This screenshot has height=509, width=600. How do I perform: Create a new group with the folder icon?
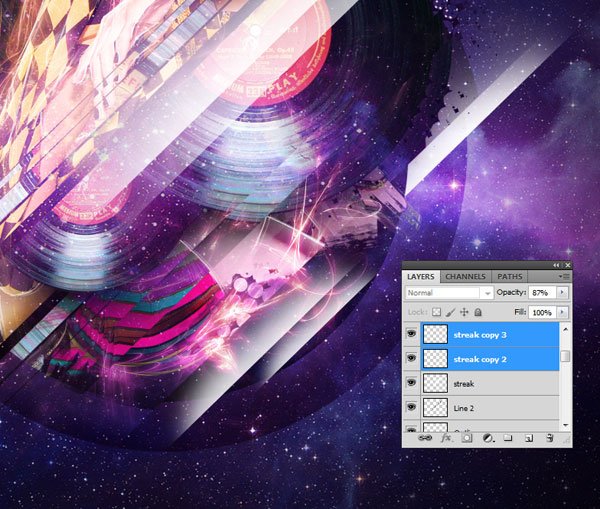point(508,438)
